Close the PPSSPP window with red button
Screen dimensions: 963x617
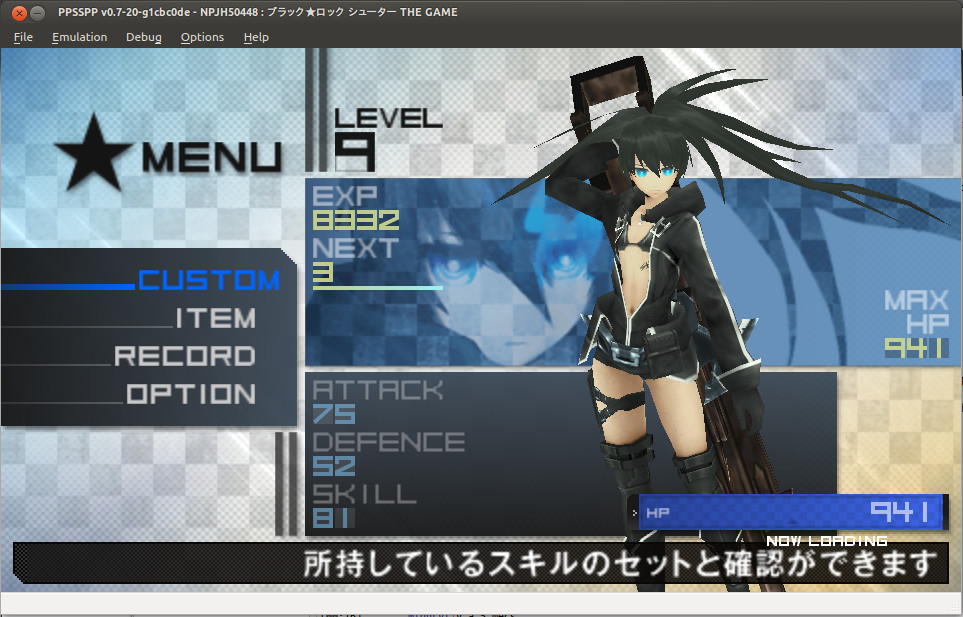click(20, 12)
